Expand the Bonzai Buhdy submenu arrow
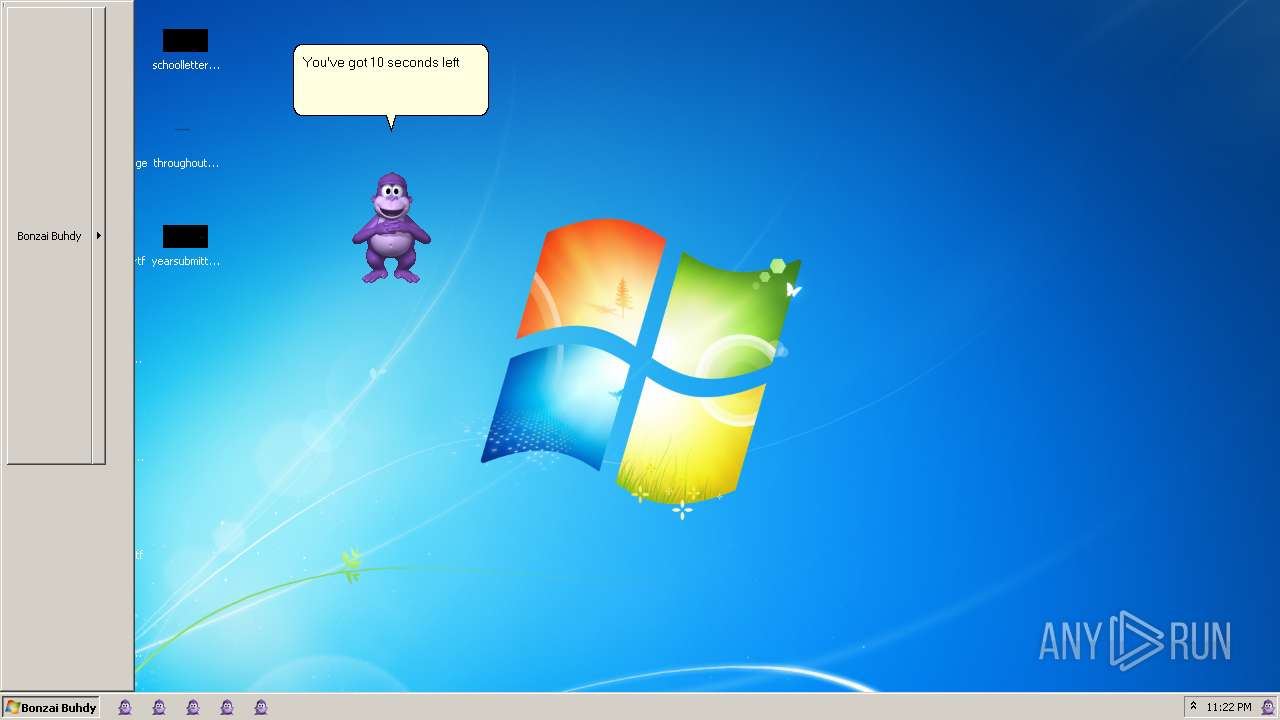1280x720 pixels. point(98,236)
